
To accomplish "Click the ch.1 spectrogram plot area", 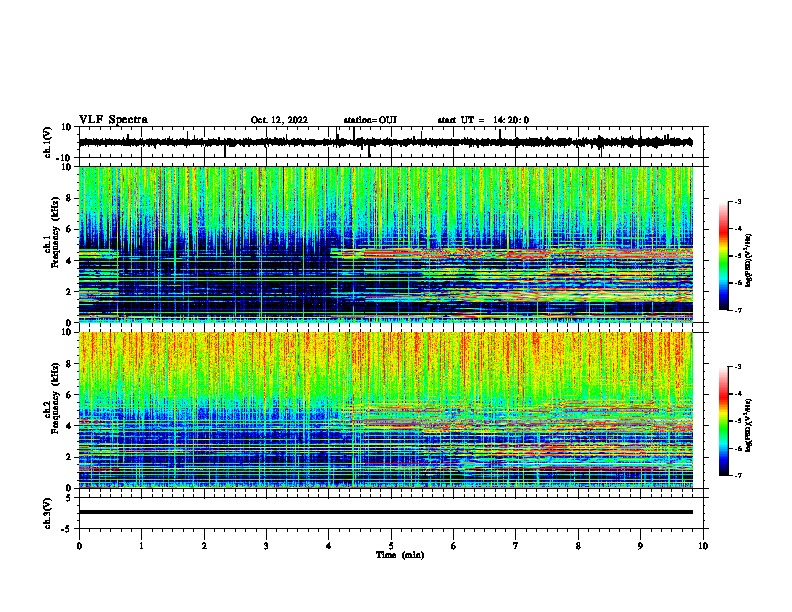I will [x=385, y=244].
